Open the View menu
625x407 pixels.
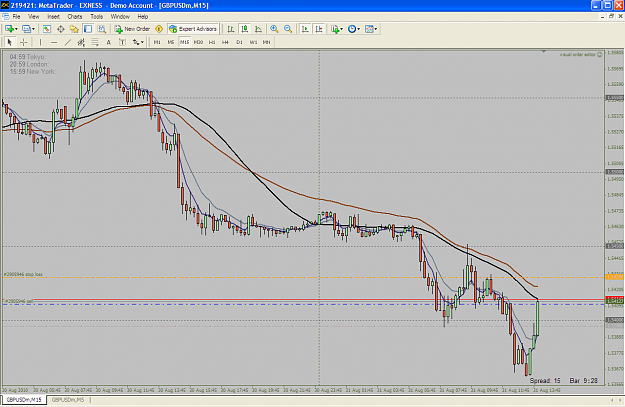33,16
